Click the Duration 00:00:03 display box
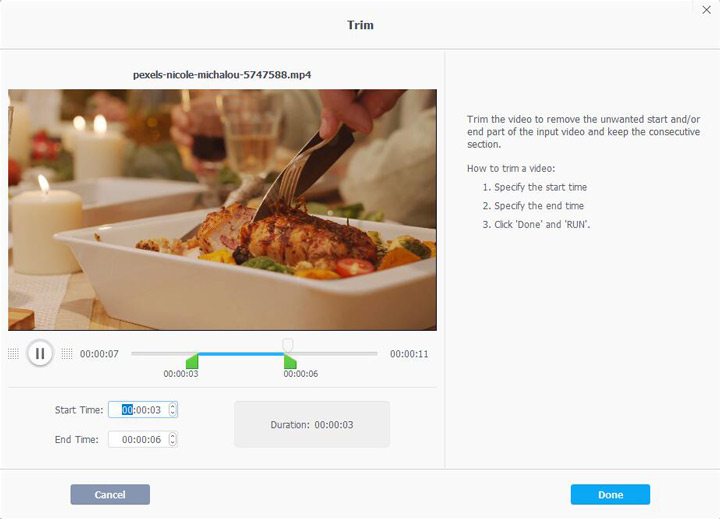Viewport: 720px width, 519px height. [312, 424]
